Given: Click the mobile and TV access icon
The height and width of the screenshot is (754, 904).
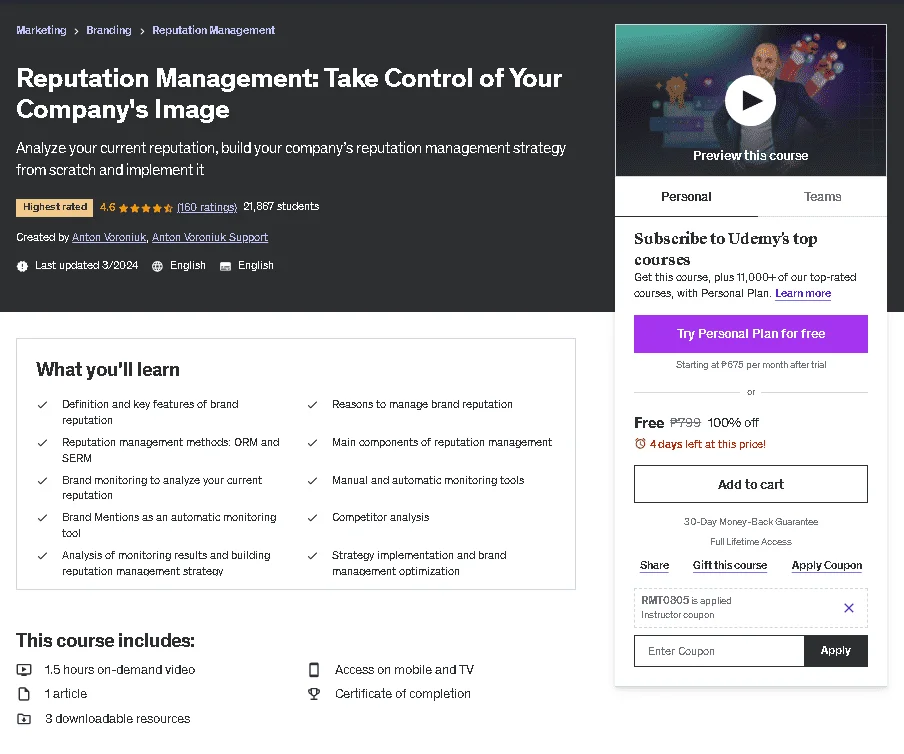Looking at the screenshot, I should 314,669.
